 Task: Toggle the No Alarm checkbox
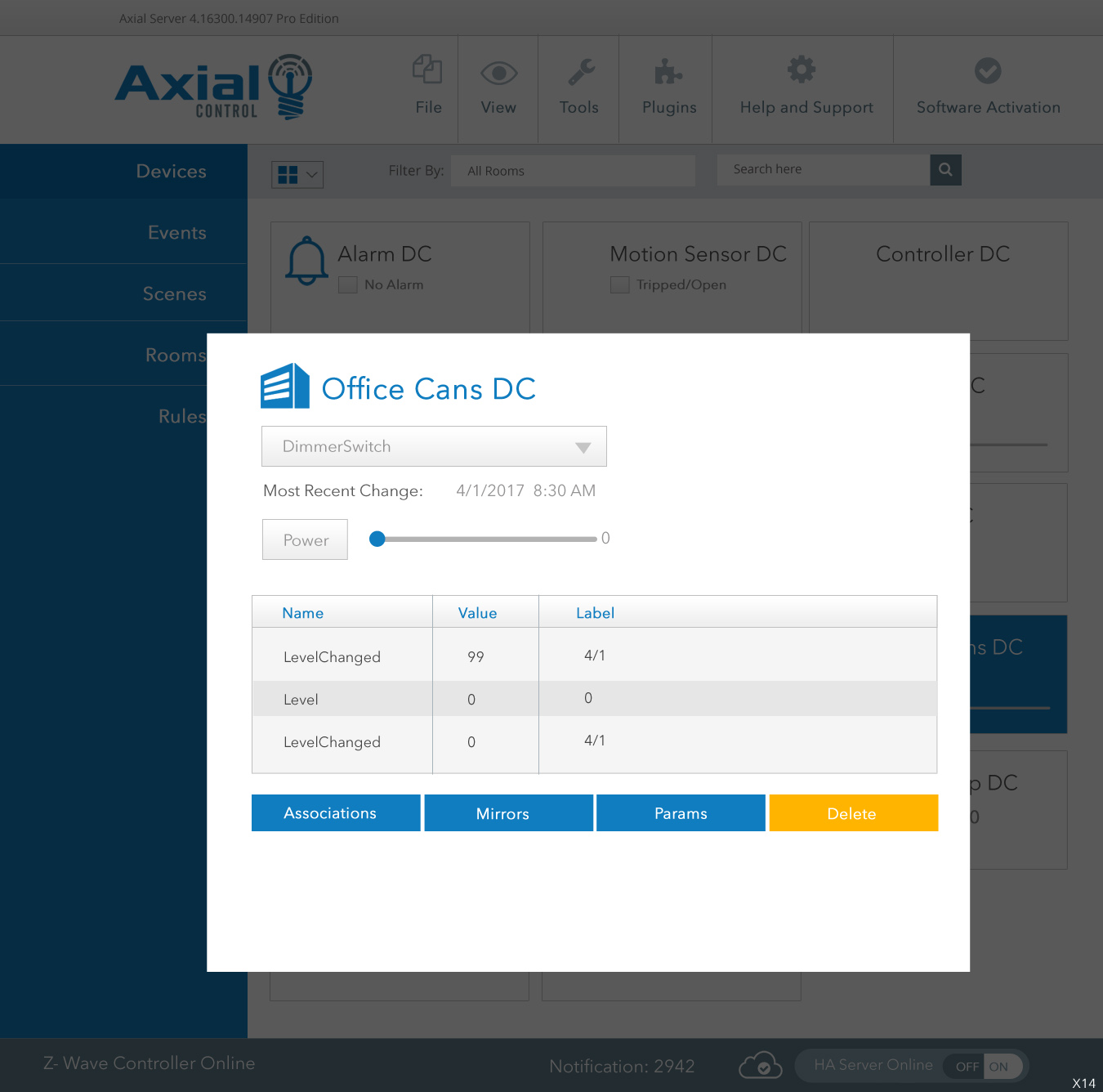click(x=348, y=285)
